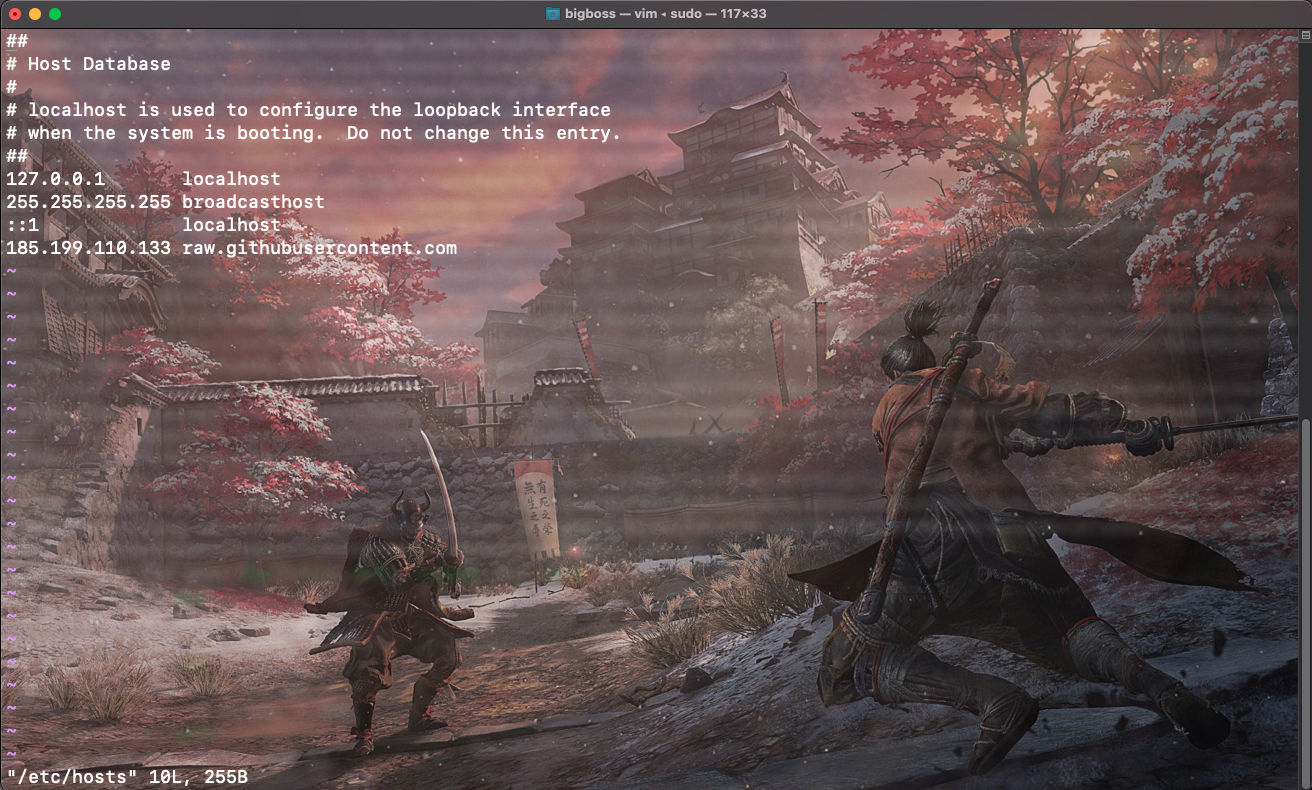Place the cursor on the '127.0.0.1' IP address
This screenshot has width=1312, height=790.
tap(55, 179)
